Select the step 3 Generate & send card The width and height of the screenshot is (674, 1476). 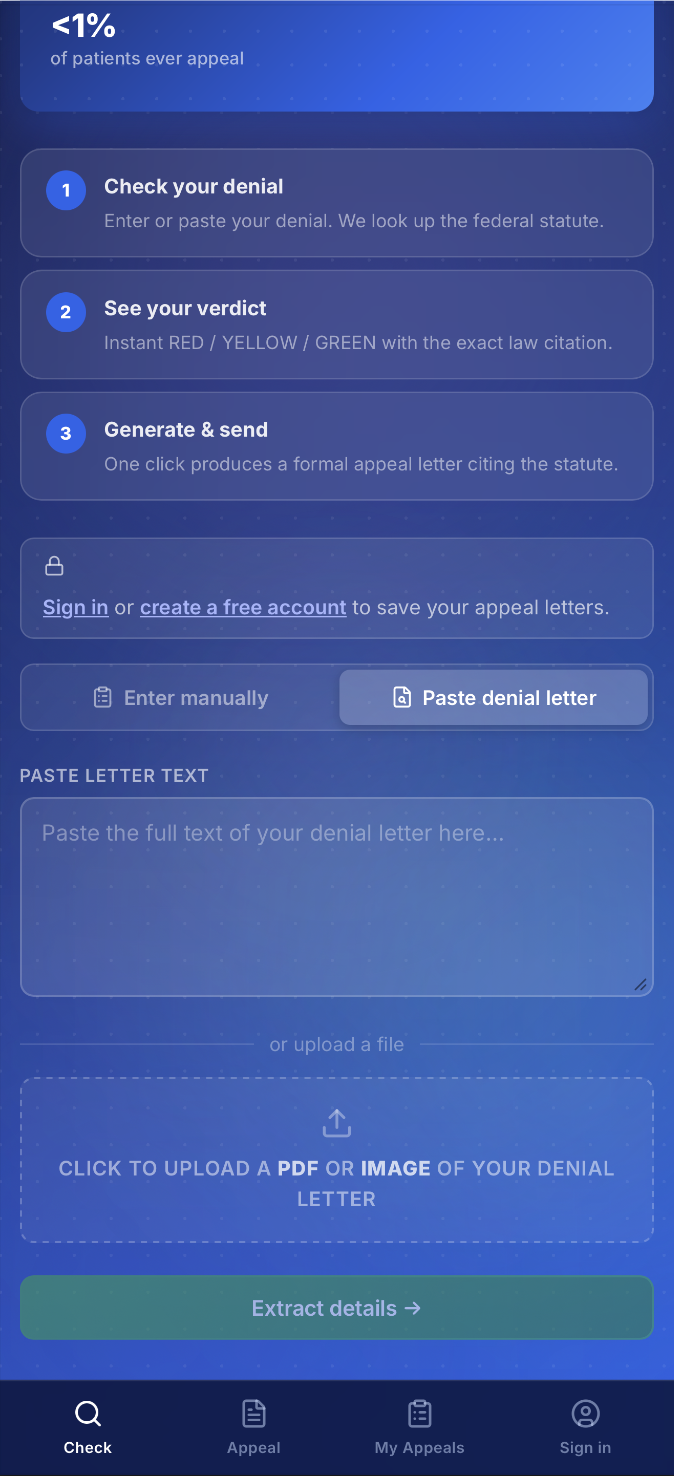337,446
